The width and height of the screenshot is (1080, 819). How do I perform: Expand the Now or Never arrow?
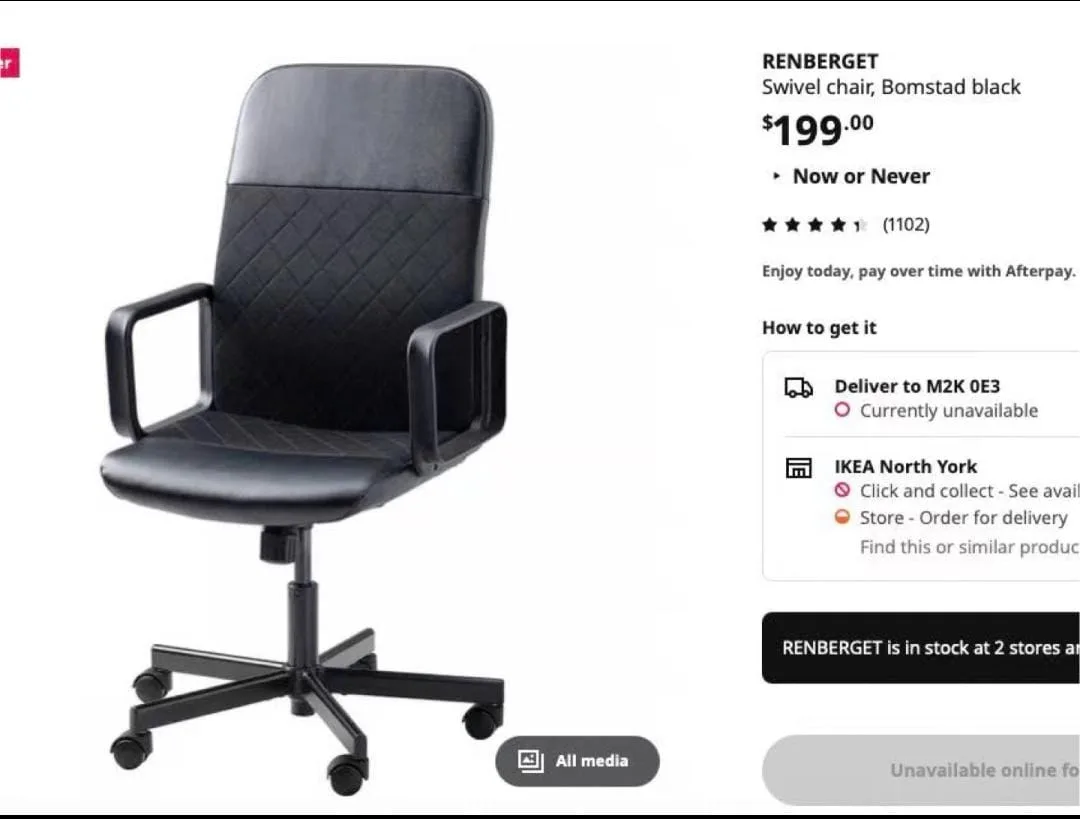tap(776, 176)
